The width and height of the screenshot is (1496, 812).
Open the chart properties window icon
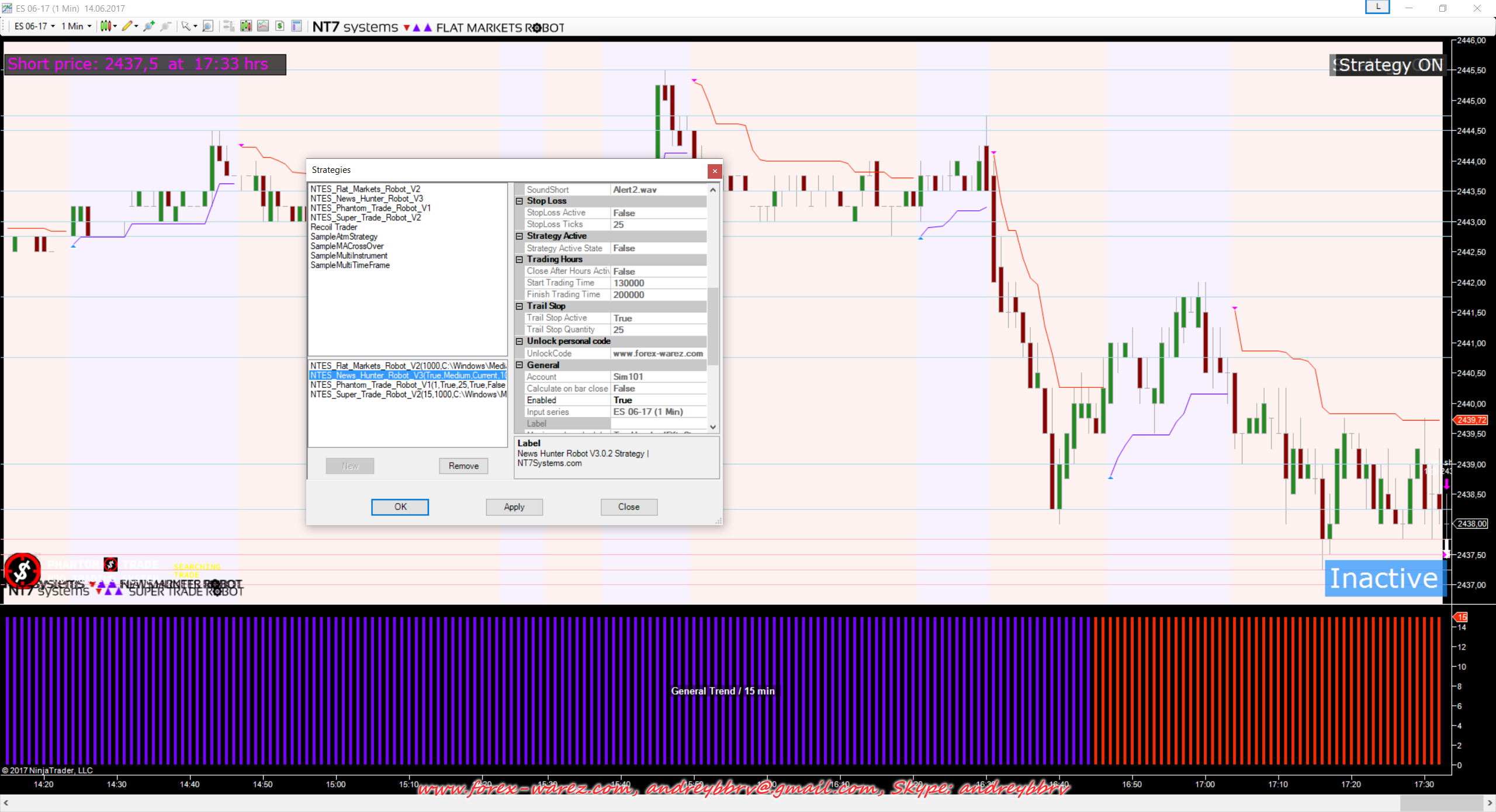pos(297,26)
